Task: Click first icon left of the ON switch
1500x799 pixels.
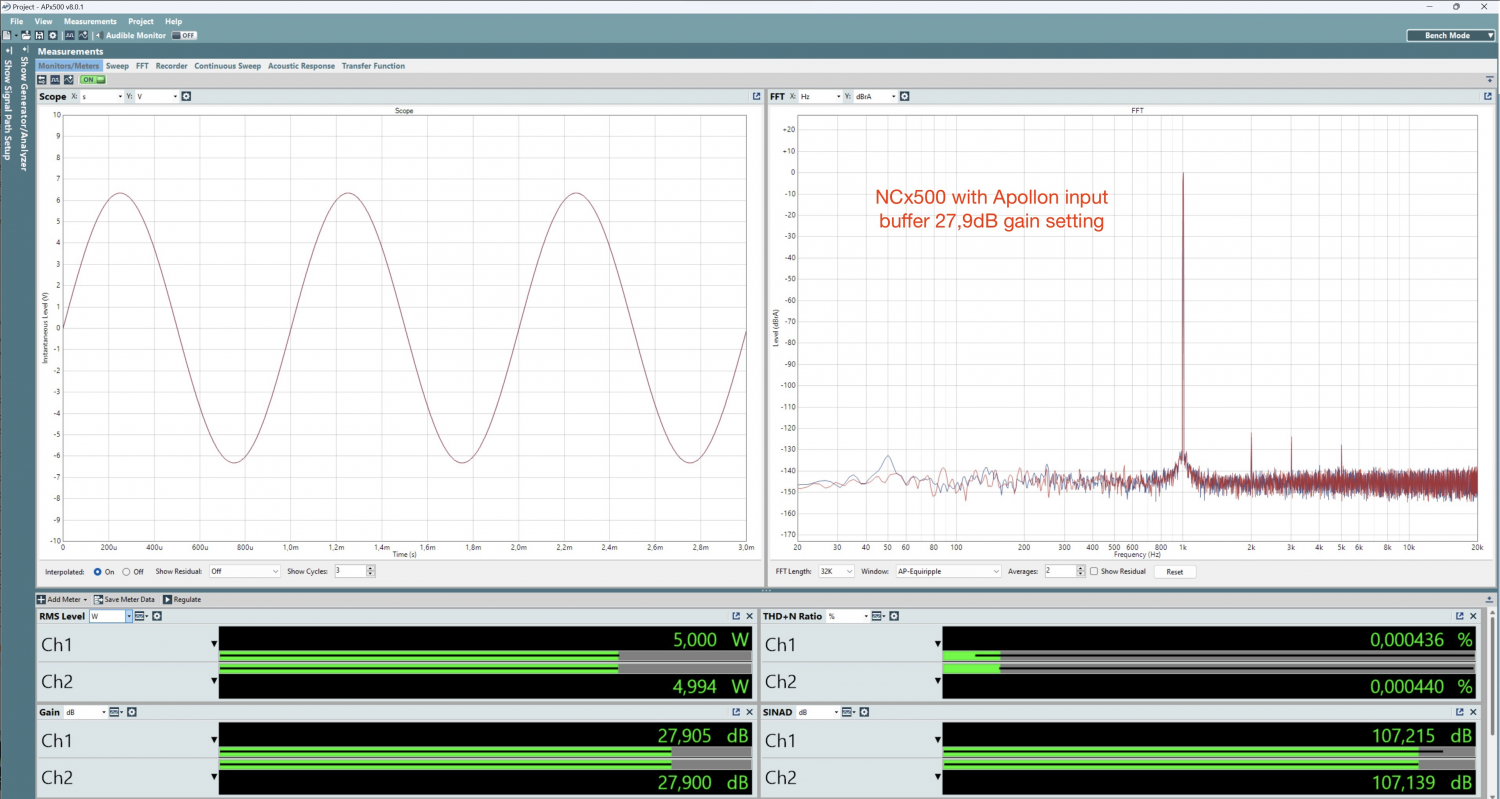Action: [42, 80]
